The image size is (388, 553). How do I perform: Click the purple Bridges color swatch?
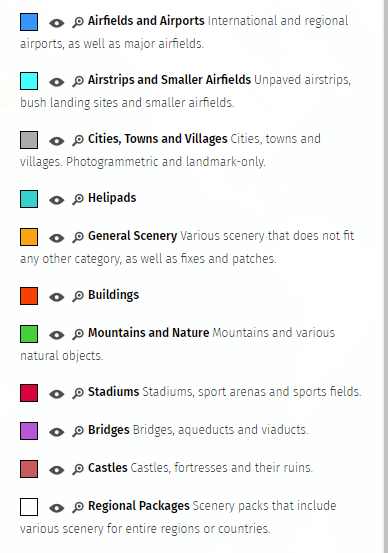click(29, 431)
